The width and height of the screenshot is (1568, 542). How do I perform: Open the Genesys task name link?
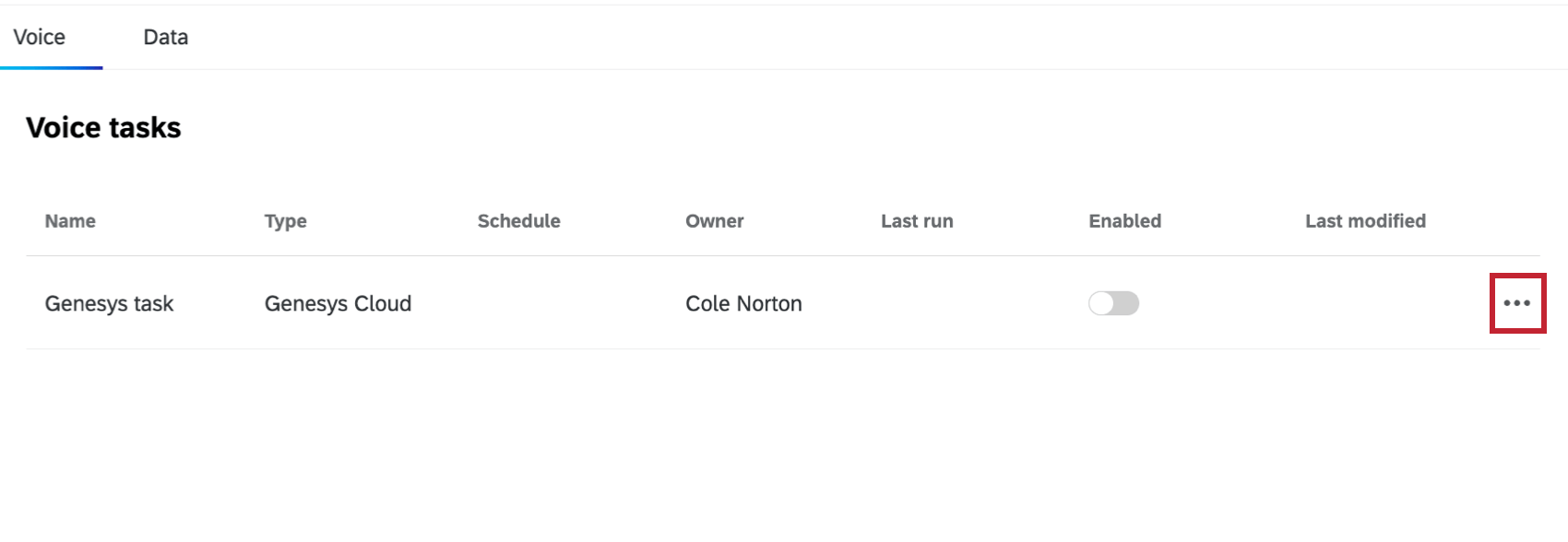109,303
